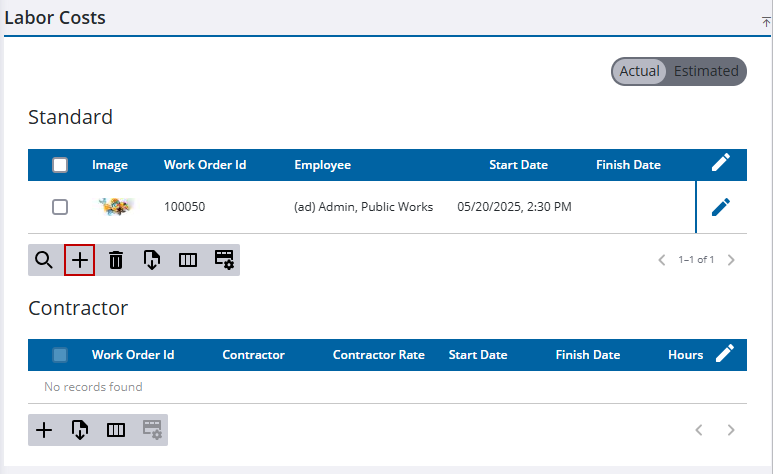Sort Standard table by Employee column
This screenshot has height=474, width=773.
(x=322, y=165)
